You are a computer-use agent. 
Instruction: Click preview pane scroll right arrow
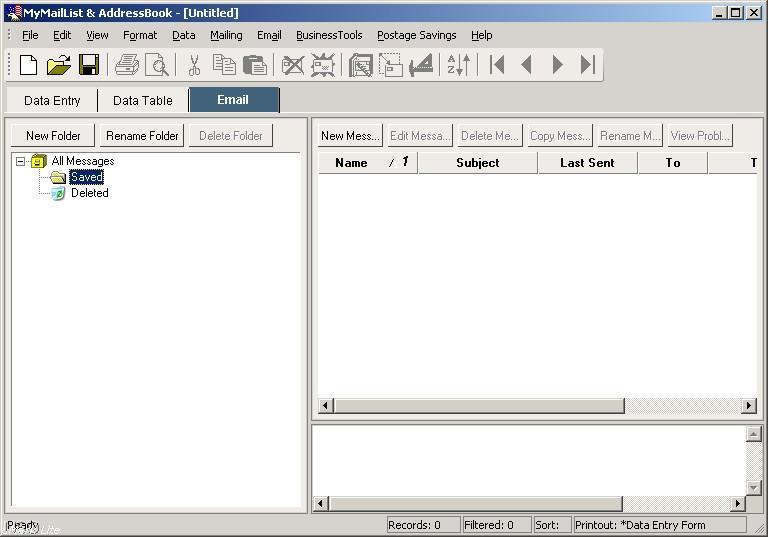tap(738, 503)
